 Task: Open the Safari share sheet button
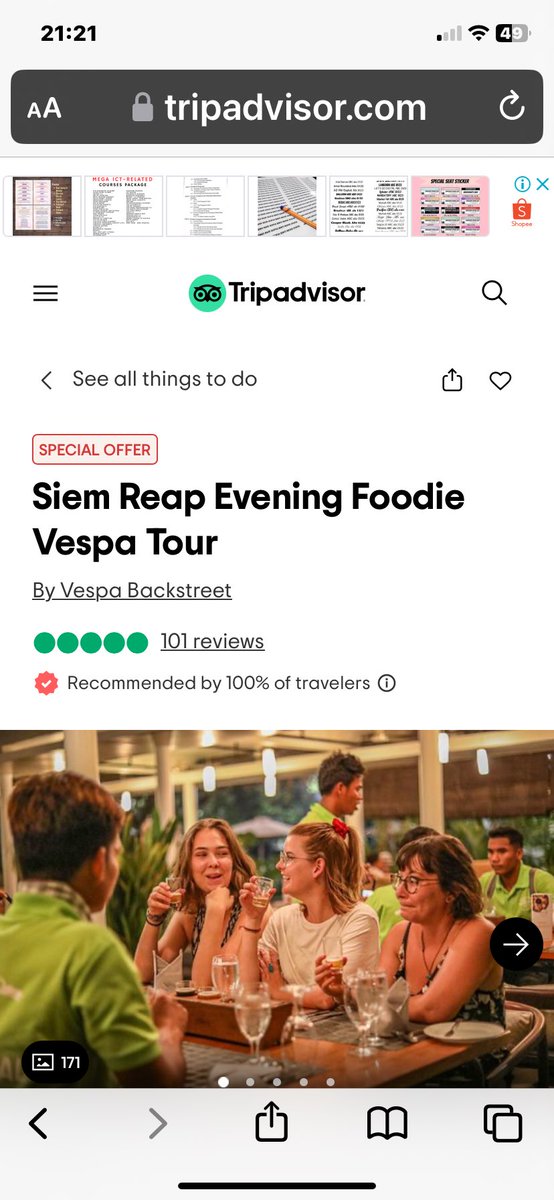pyautogui.click(x=271, y=1123)
